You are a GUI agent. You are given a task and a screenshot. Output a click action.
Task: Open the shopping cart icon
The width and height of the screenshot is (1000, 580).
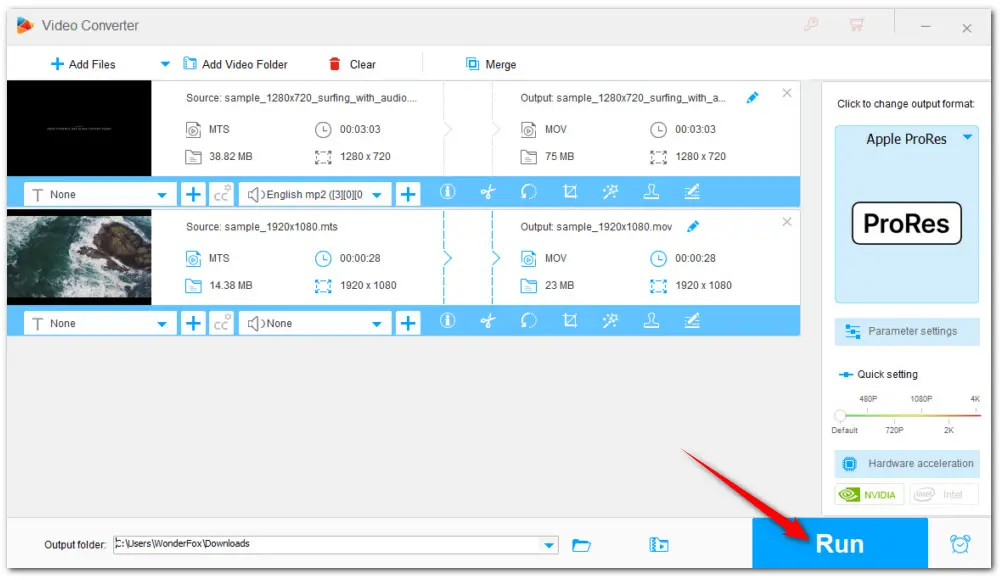(x=856, y=25)
